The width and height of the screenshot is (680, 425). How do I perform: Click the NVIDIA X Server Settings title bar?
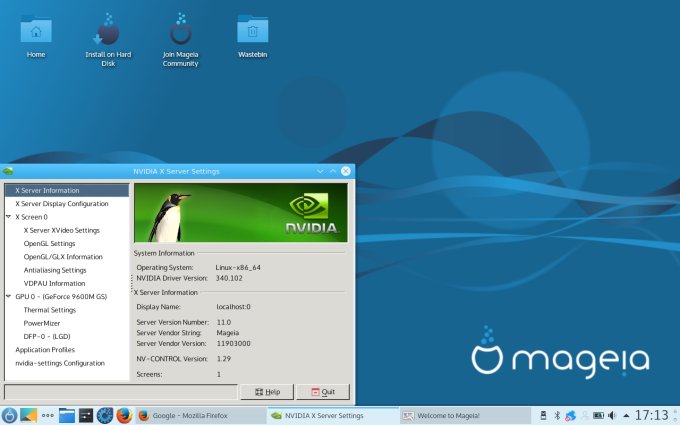pos(177,171)
